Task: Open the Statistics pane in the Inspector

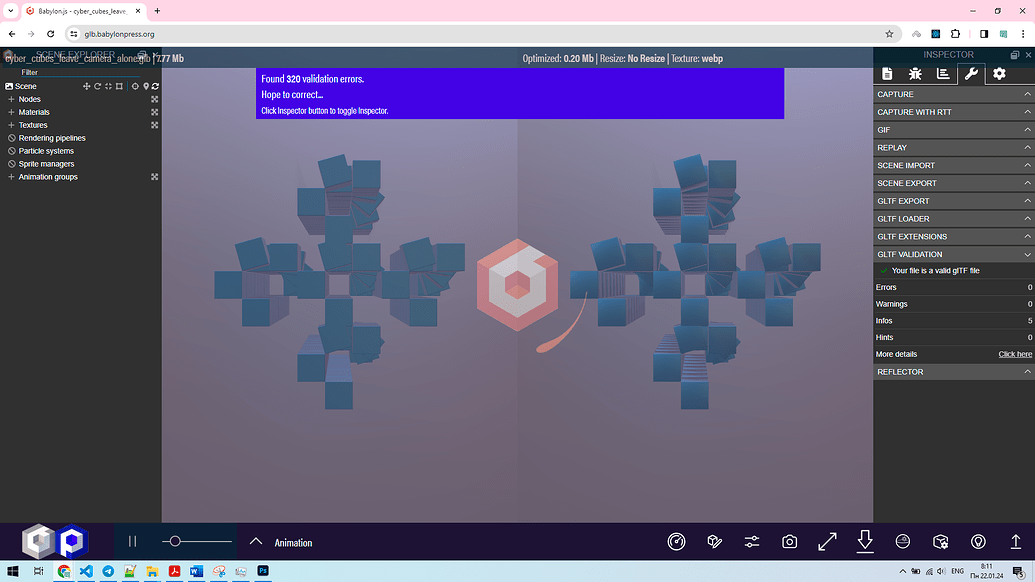Action: tap(942, 72)
